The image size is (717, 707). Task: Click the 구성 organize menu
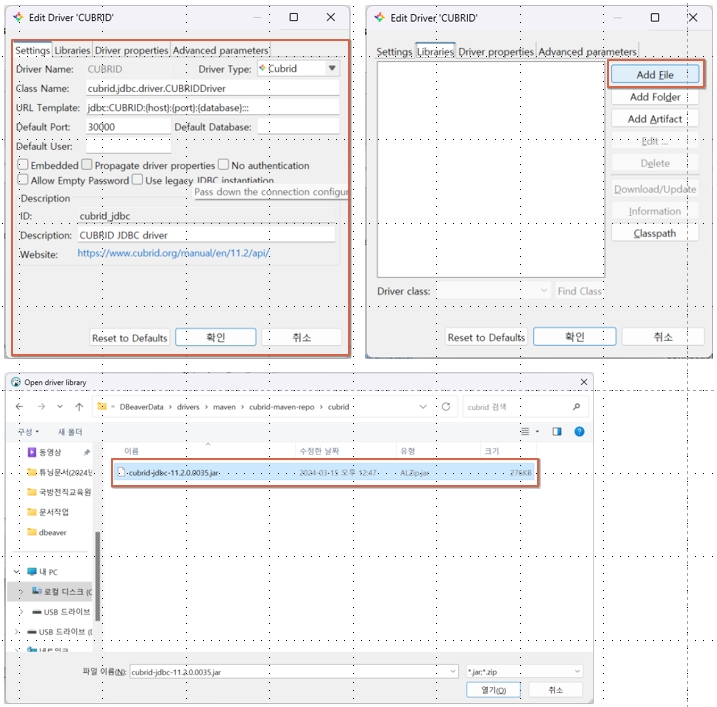pyautogui.click(x=28, y=431)
